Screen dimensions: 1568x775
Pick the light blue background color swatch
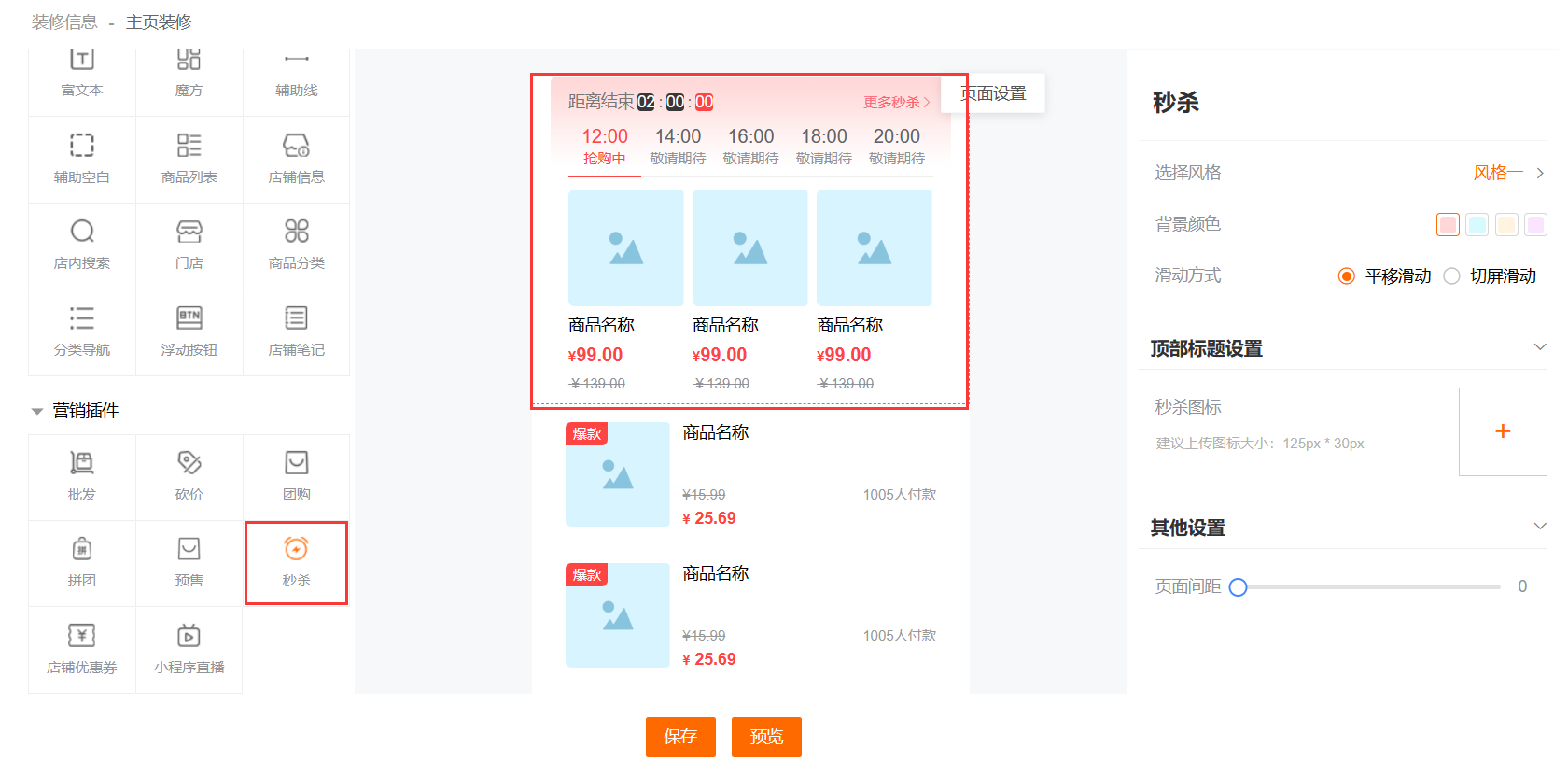tap(1477, 224)
